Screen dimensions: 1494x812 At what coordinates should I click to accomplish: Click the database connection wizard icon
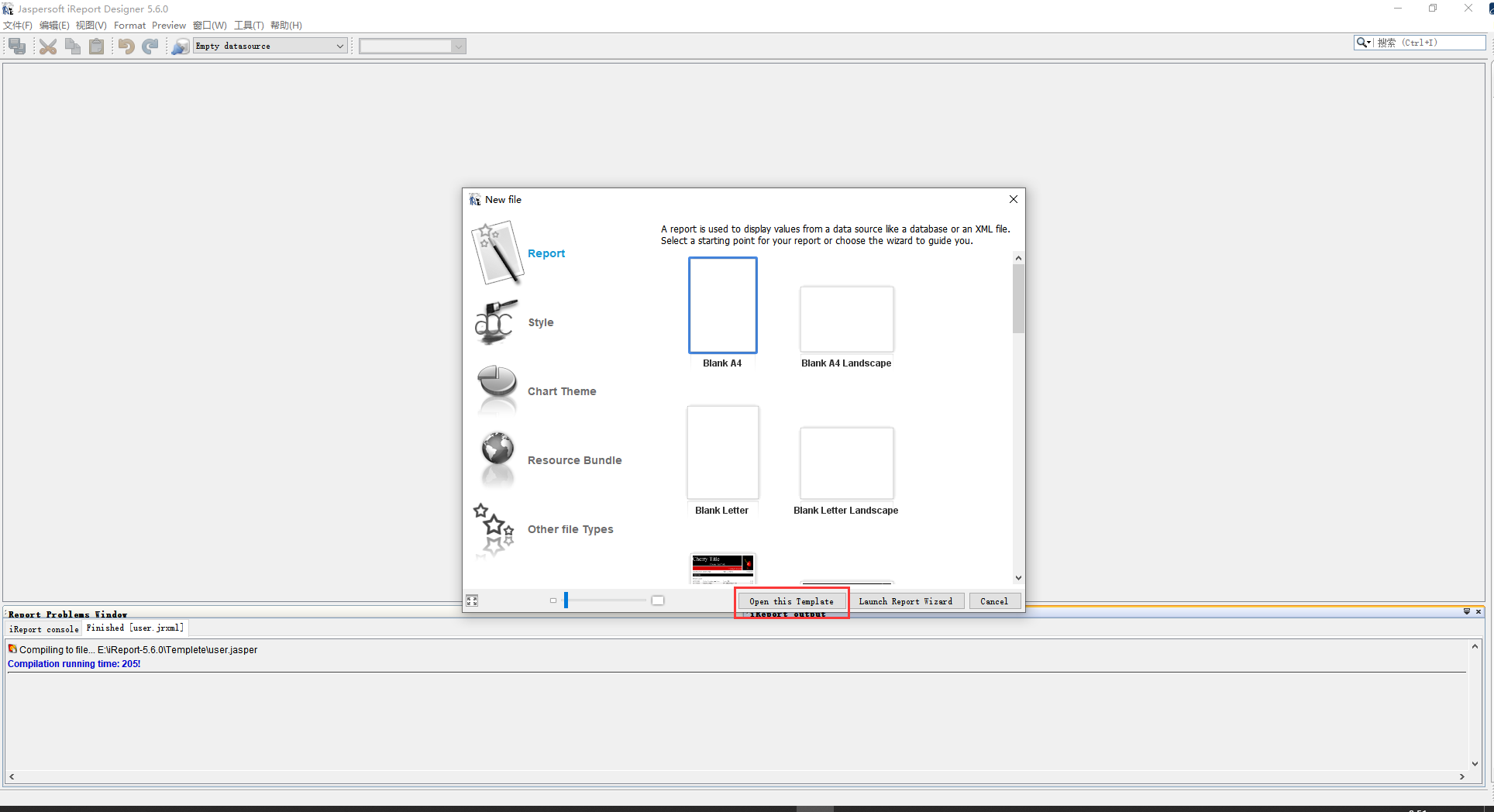[180, 46]
